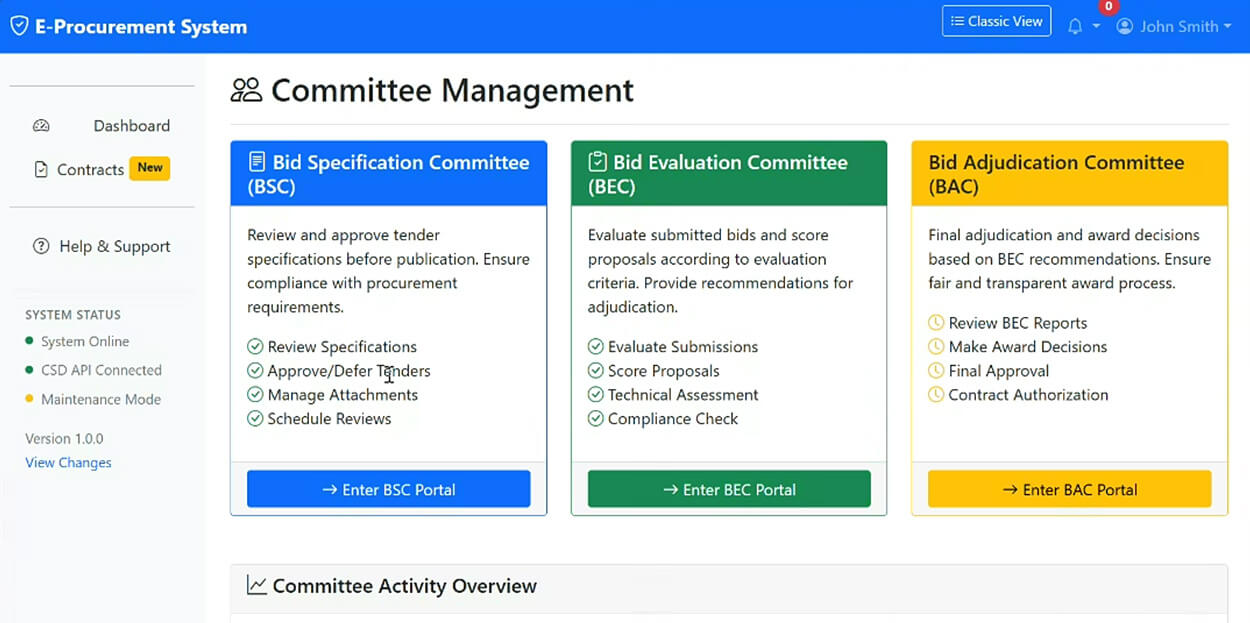Switch to Classic View

pyautogui.click(x=996, y=21)
